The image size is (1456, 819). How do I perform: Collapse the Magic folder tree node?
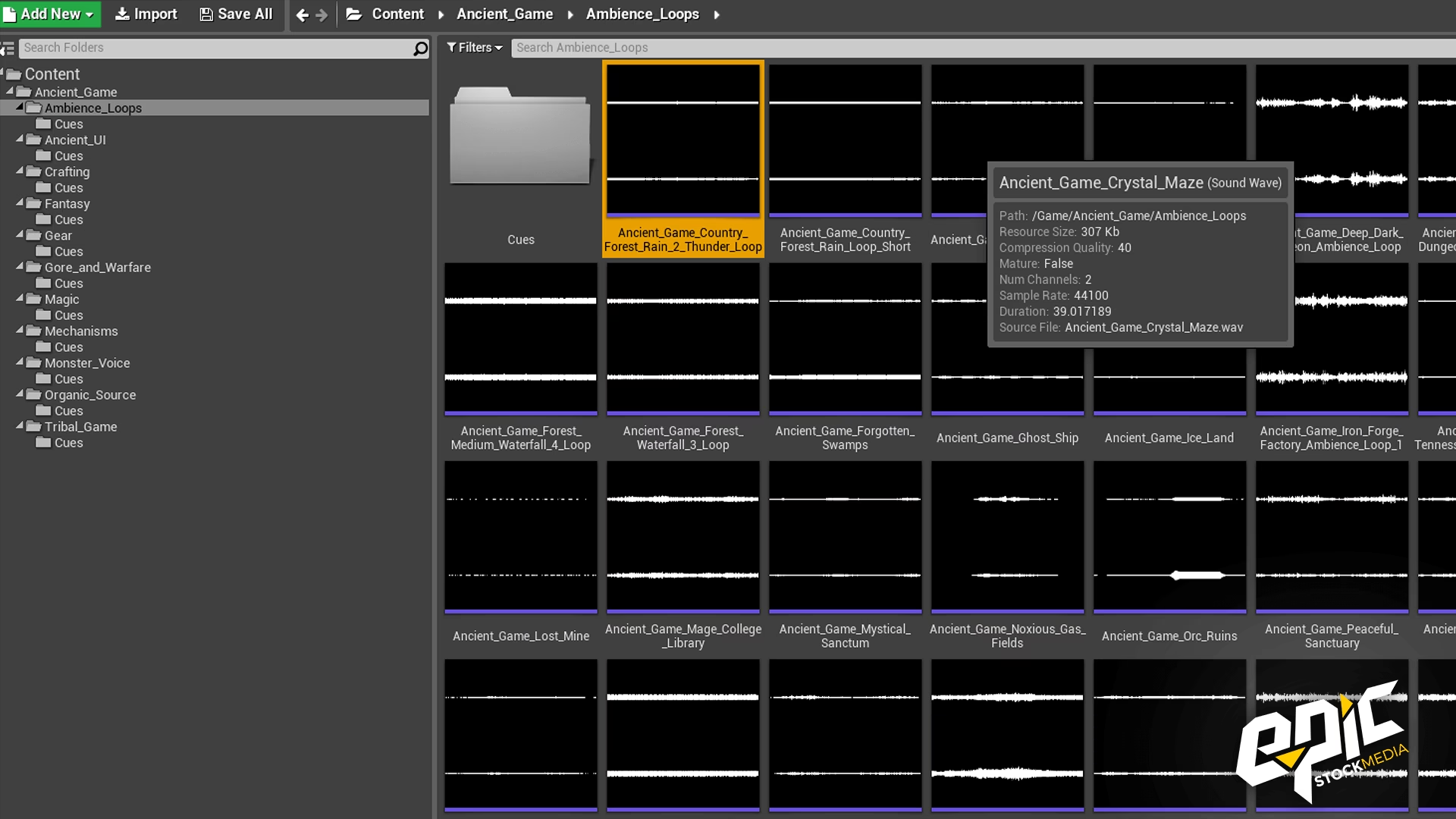coord(20,298)
